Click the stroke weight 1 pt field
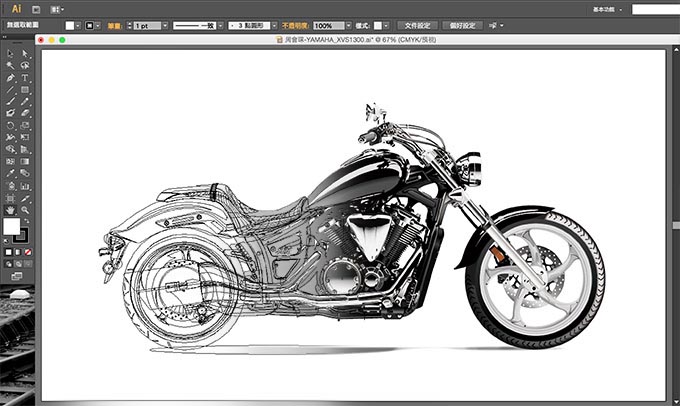 (x=147, y=26)
